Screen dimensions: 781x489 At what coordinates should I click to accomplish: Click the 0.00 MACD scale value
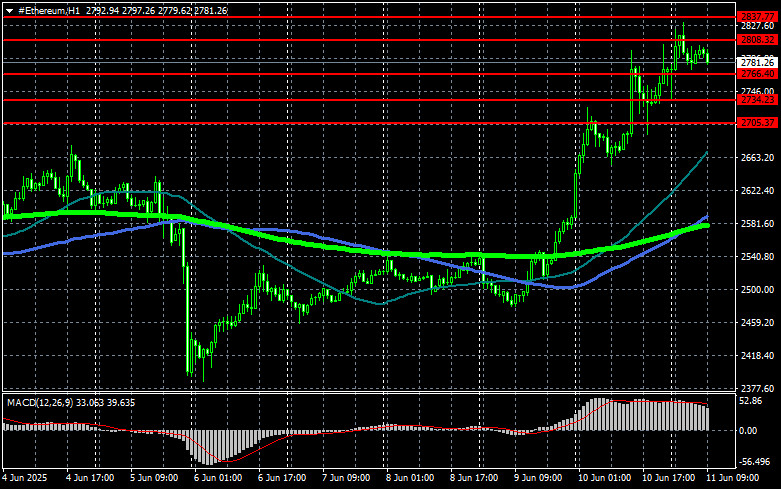click(748, 431)
